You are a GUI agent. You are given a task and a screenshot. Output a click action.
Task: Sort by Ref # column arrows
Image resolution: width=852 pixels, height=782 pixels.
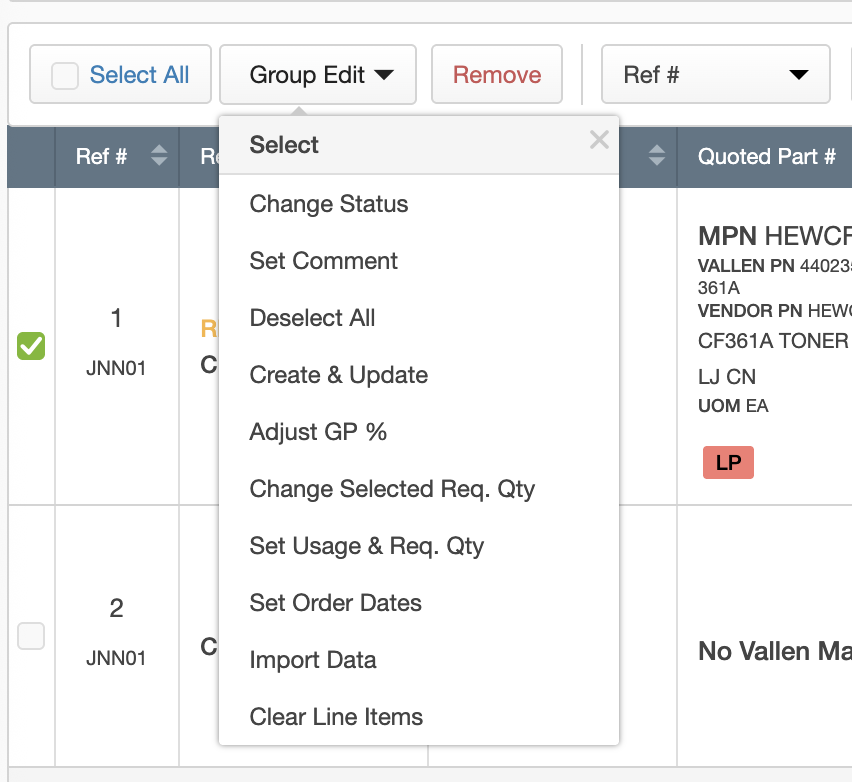click(158, 156)
